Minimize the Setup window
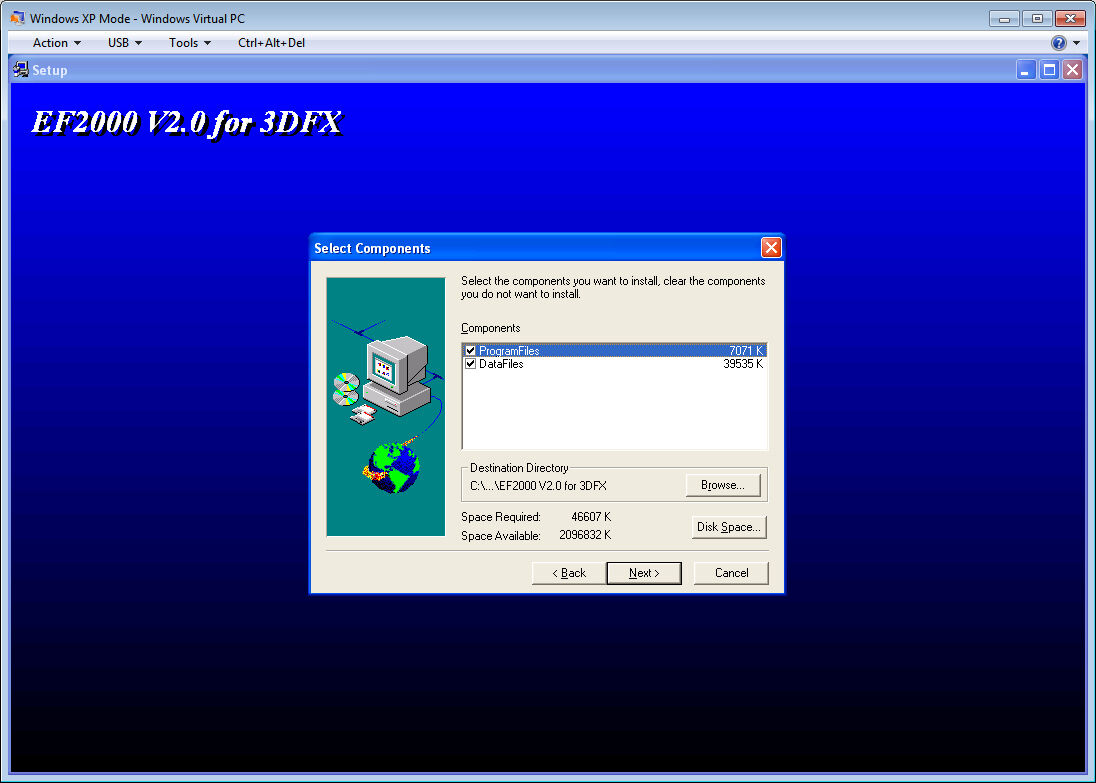Viewport: 1096px width, 783px height. [1025, 70]
